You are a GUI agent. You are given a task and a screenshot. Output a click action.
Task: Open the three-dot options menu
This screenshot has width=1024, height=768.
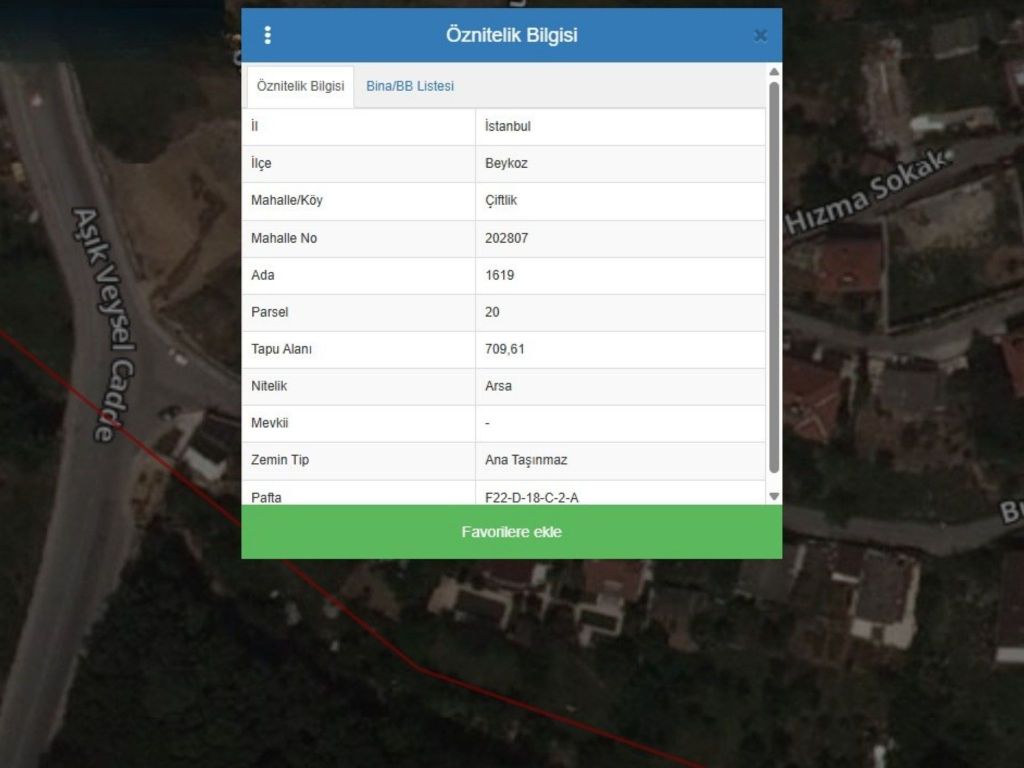click(267, 36)
